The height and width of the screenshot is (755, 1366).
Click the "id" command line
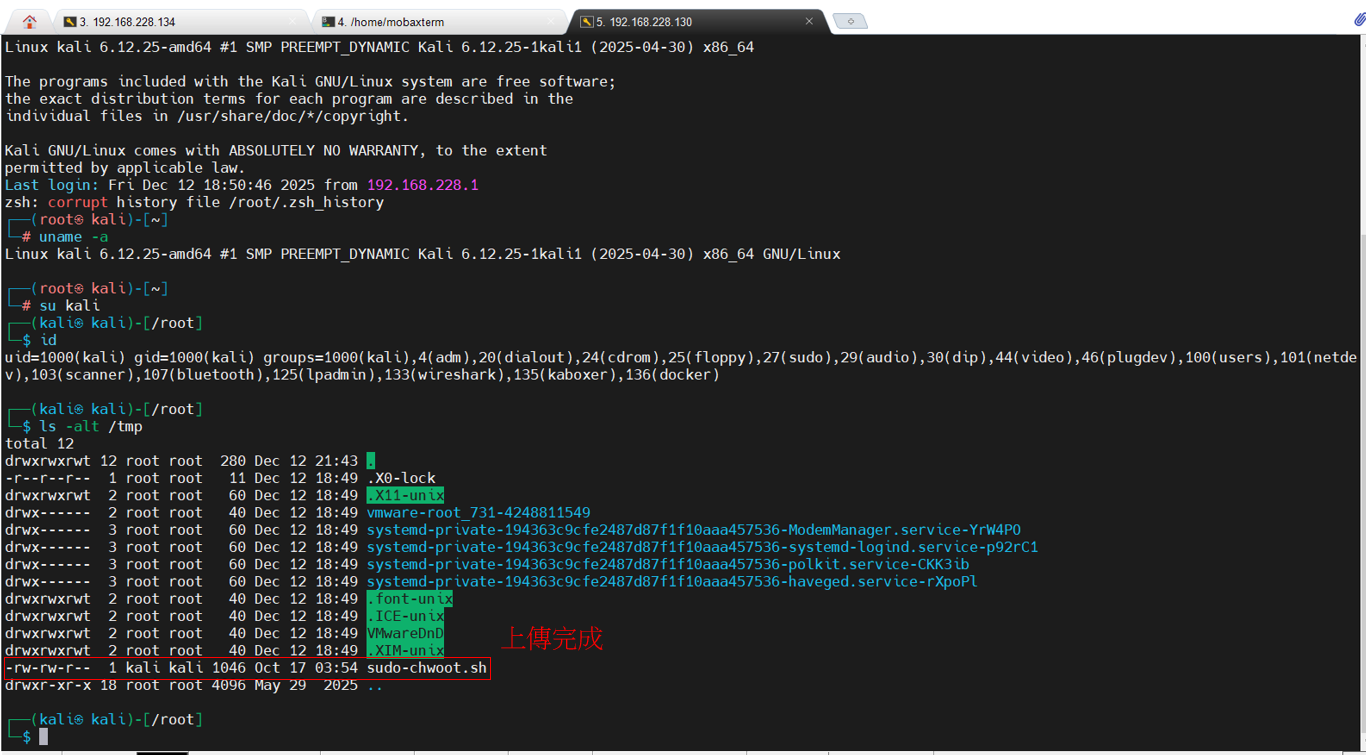pyautogui.click(x=48, y=340)
